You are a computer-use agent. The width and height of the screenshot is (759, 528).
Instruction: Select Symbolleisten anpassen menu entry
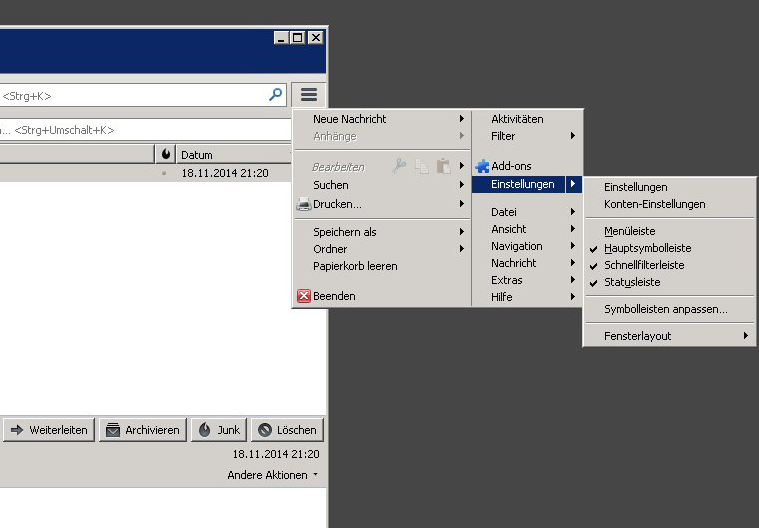(x=665, y=309)
